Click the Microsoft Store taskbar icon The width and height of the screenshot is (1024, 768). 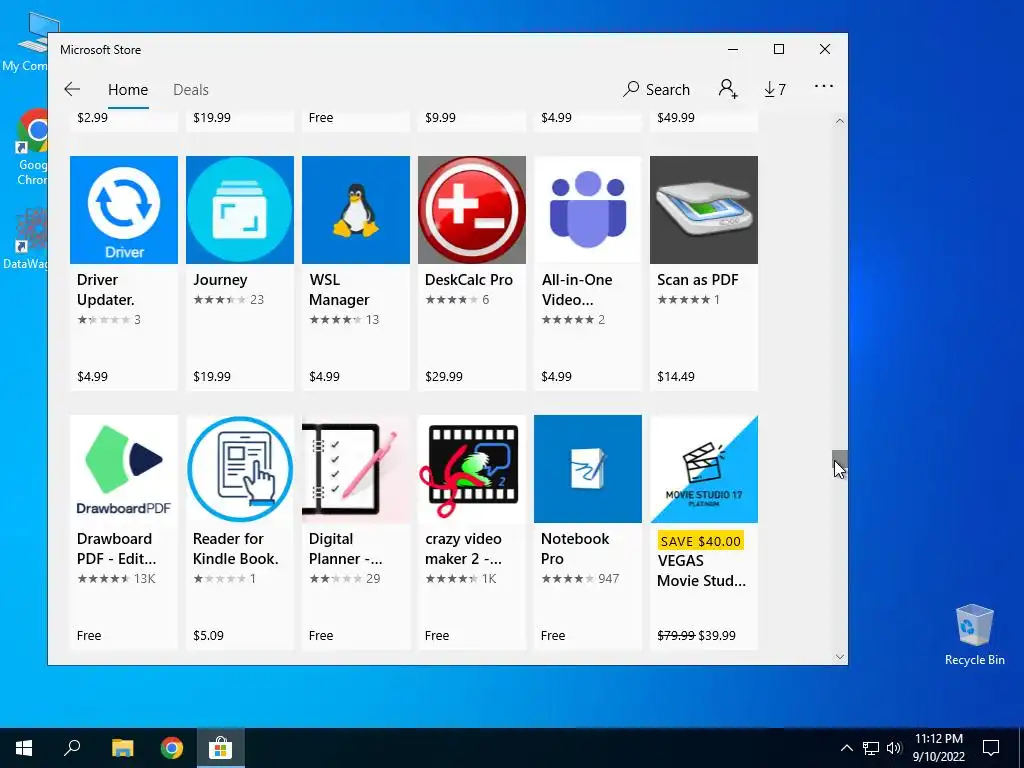click(x=221, y=748)
